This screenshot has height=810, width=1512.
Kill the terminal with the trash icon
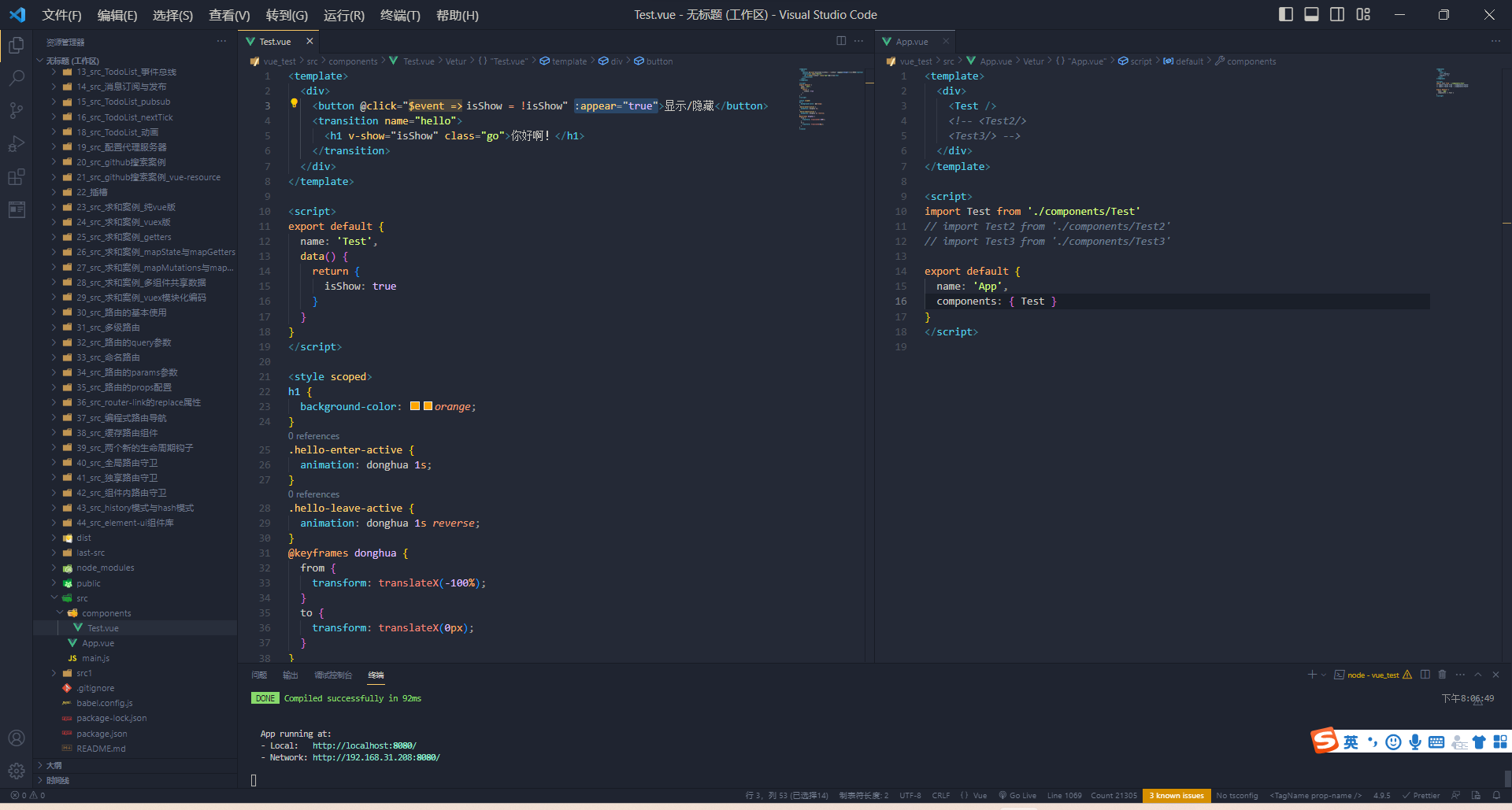coord(1442,675)
